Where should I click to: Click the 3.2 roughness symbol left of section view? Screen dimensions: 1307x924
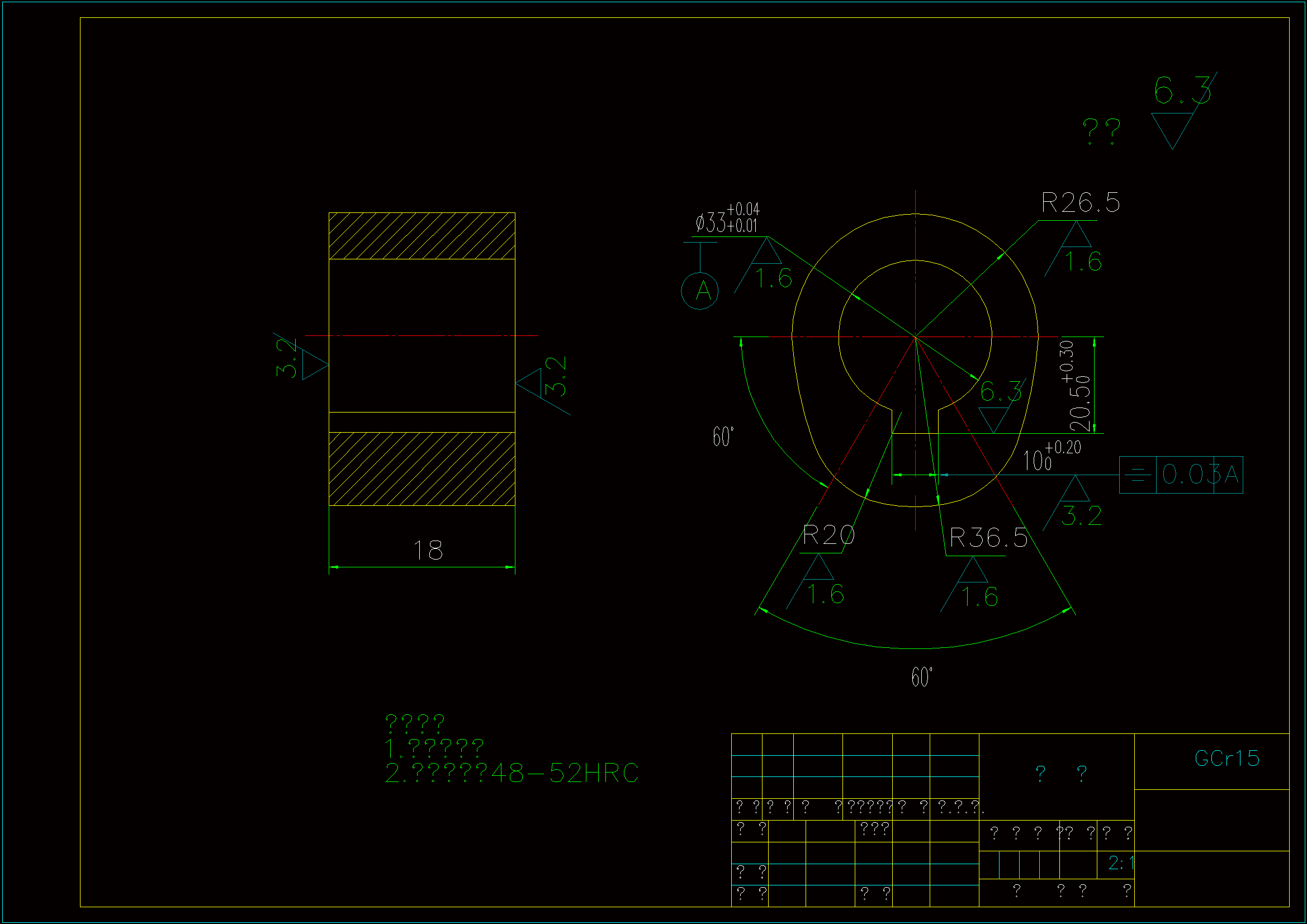click(x=313, y=364)
